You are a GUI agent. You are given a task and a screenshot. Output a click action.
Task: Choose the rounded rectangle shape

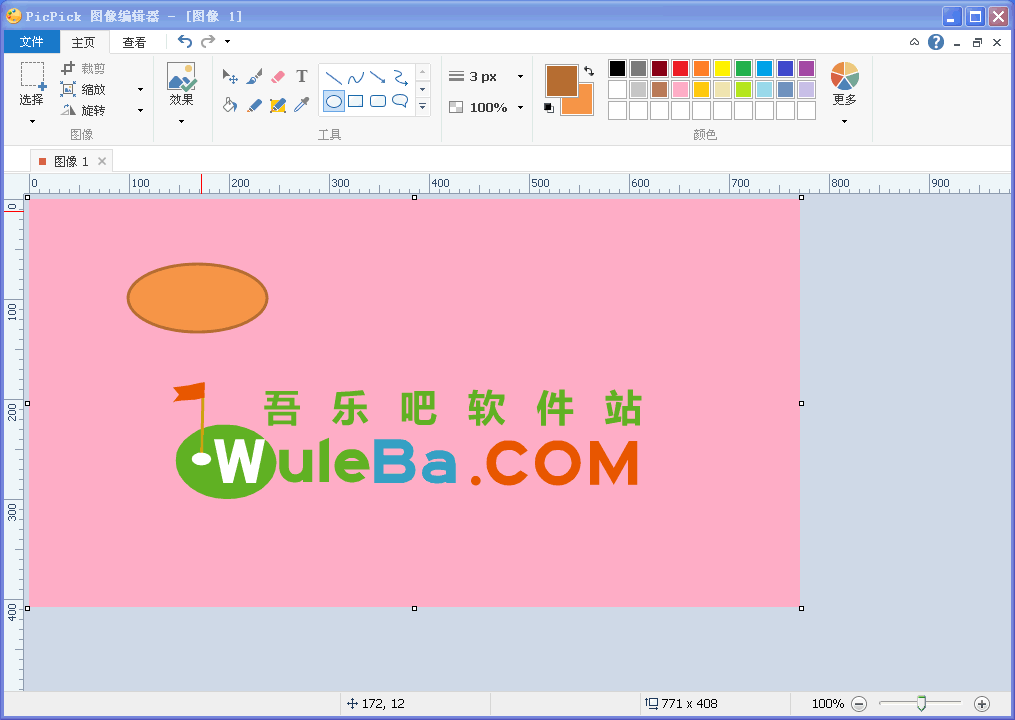tap(377, 101)
